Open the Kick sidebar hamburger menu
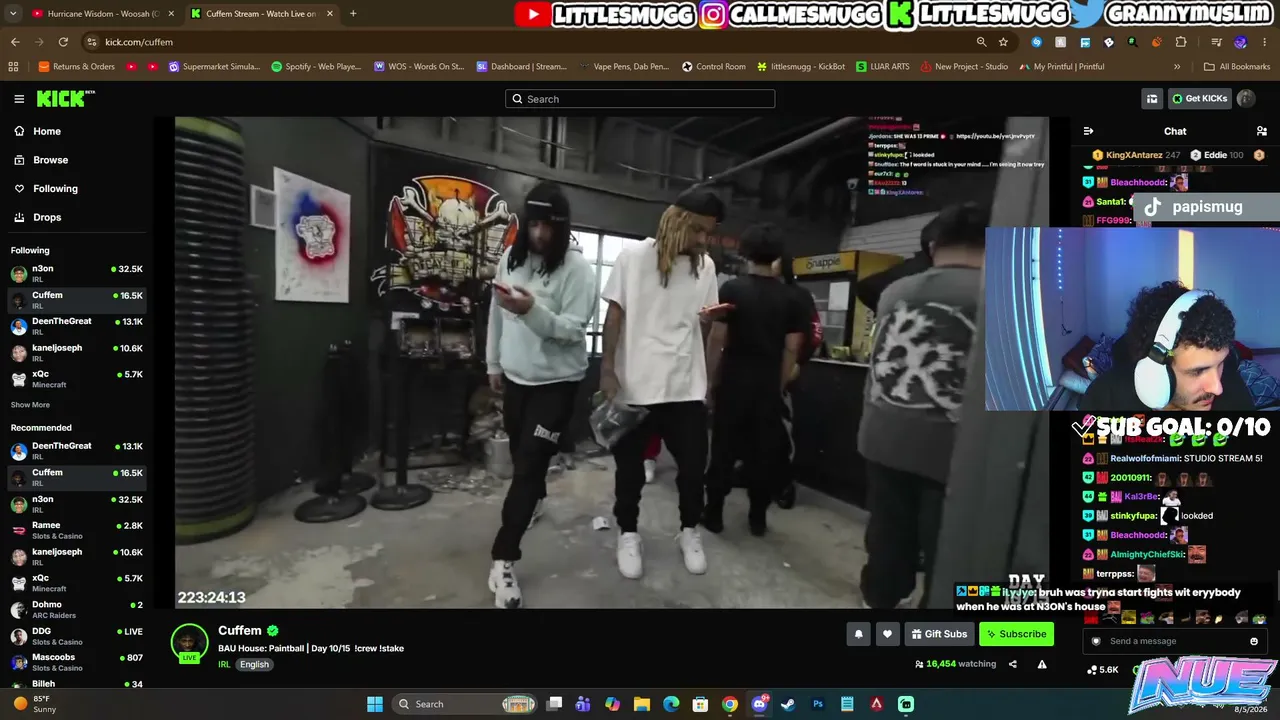 tap(19, 99)
